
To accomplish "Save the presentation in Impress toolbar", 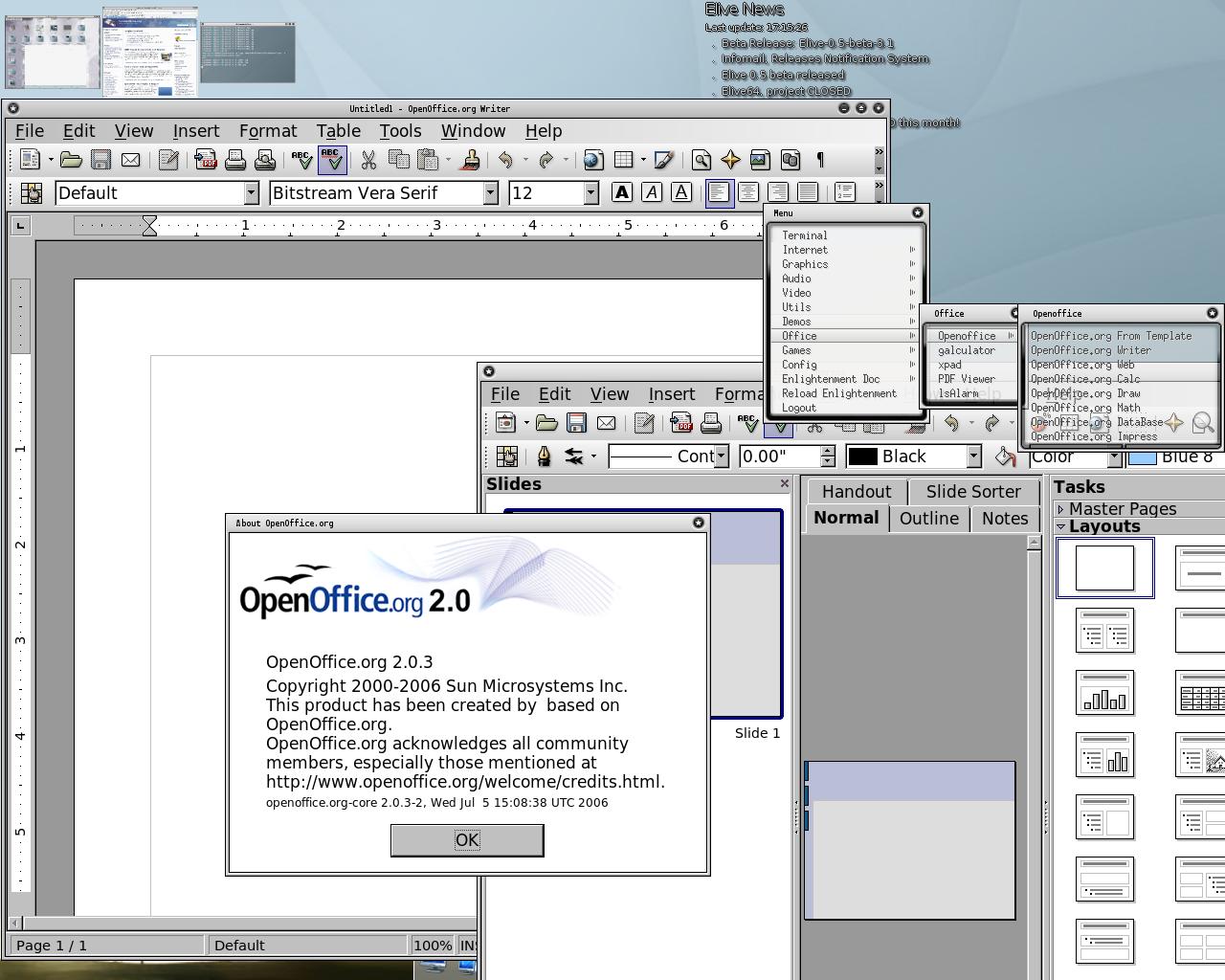I will pos(576,423).
